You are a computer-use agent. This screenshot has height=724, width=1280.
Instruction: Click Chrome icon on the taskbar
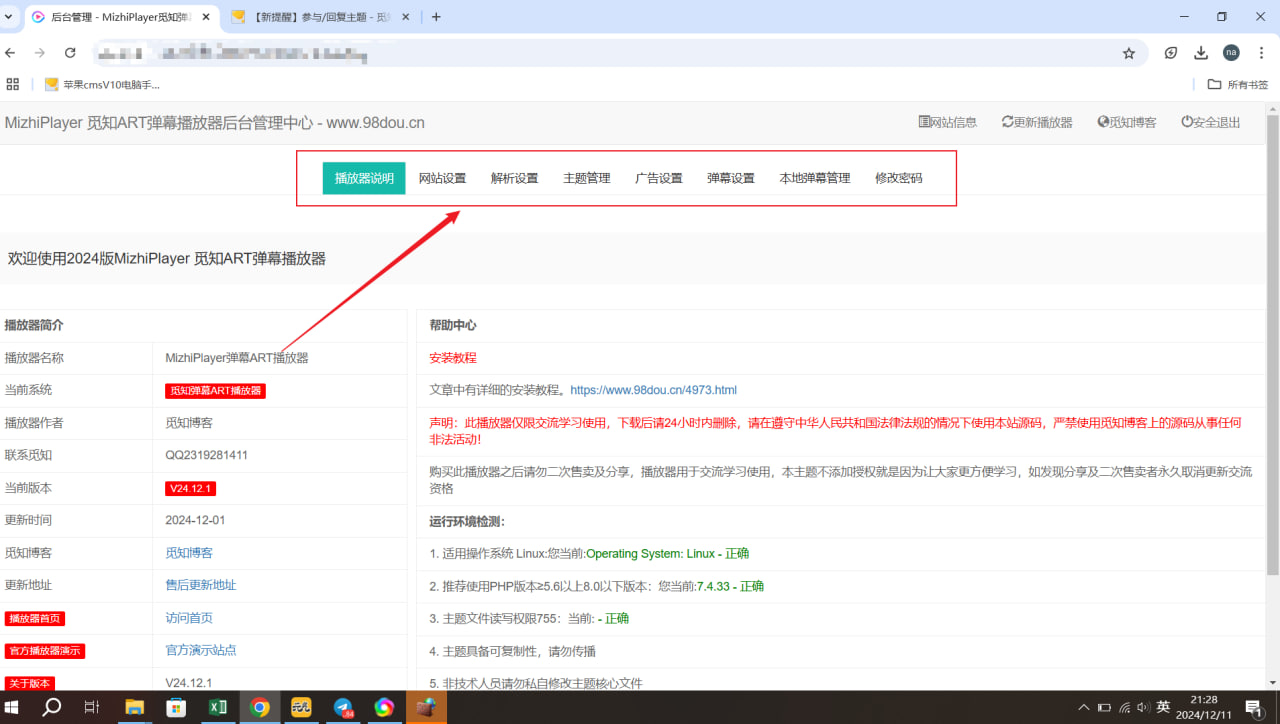coord(259,707)
